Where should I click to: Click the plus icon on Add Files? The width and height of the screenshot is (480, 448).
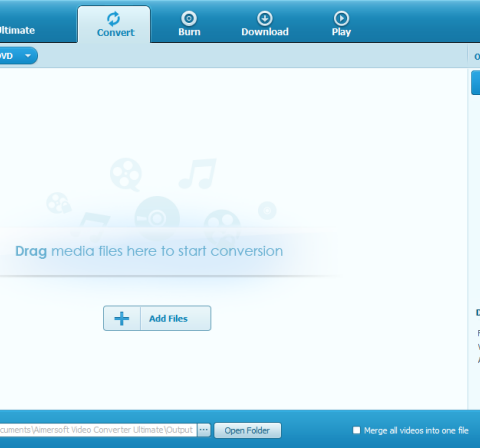(122, 318)
